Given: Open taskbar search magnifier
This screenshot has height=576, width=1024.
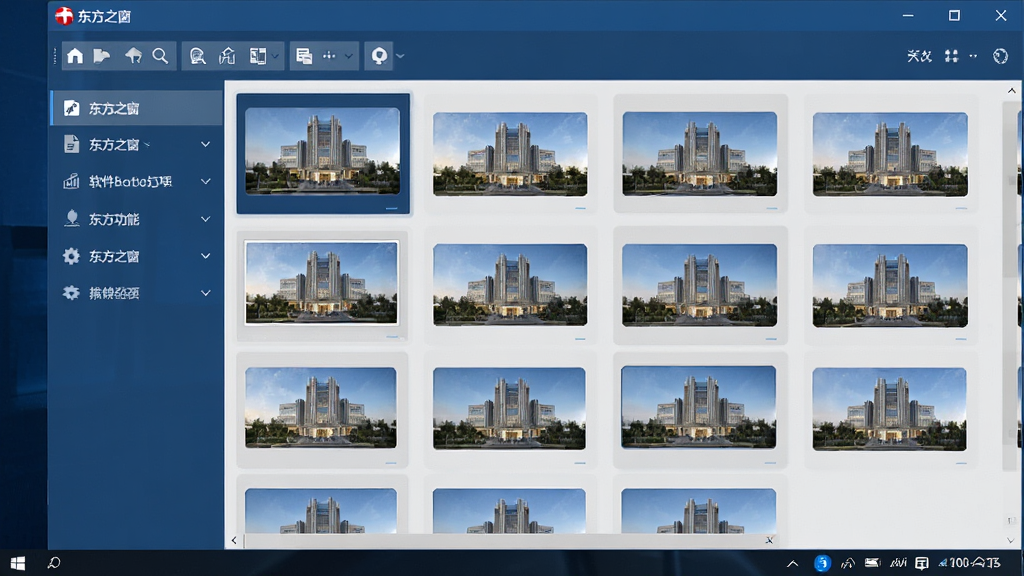Looking at the screenshot, I should (54, 562).
